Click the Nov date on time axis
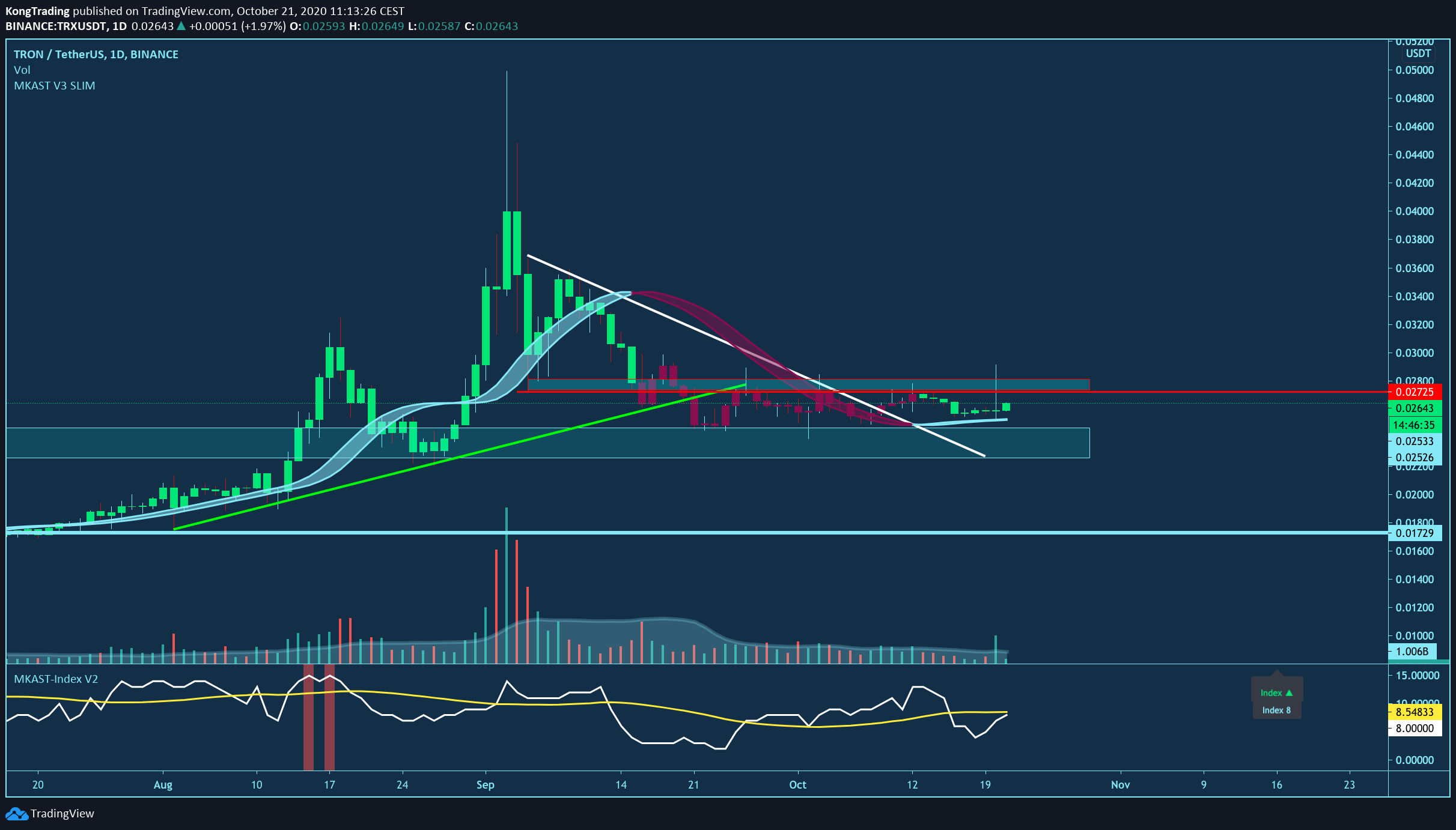 (1121, 785)
